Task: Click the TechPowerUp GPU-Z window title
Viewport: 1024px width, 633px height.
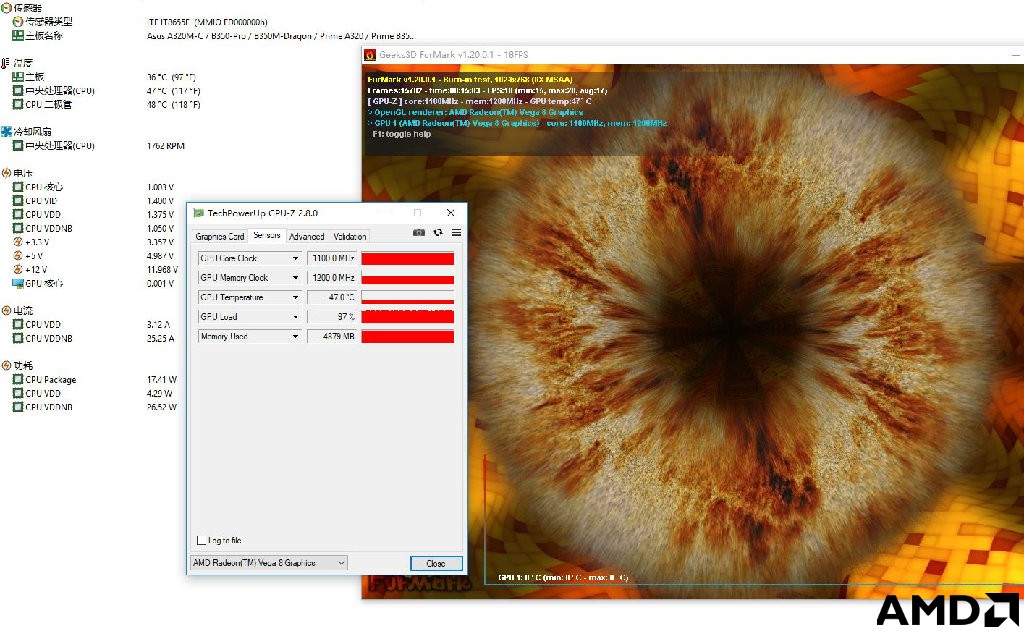Action: 263,213
